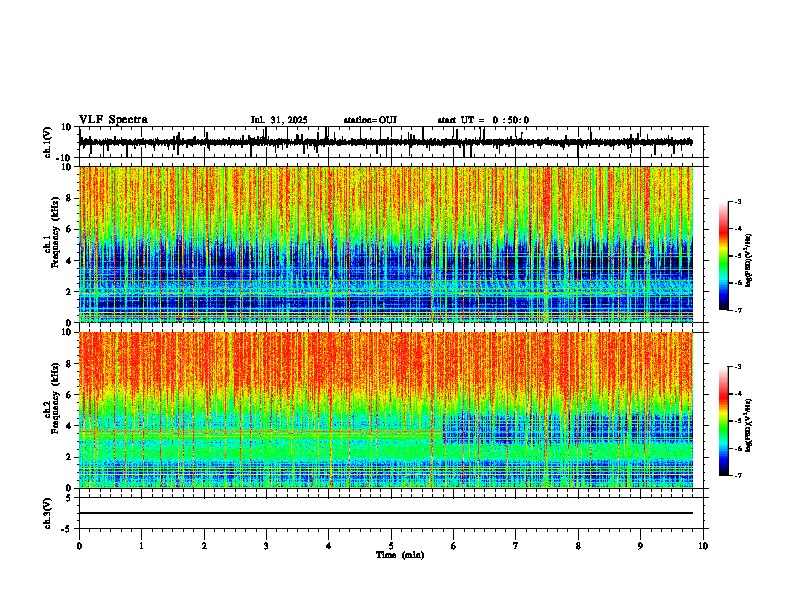Click time axis tick label "8"
The width and height of the screenshot is (792, 612).
(x=578, y=546)
